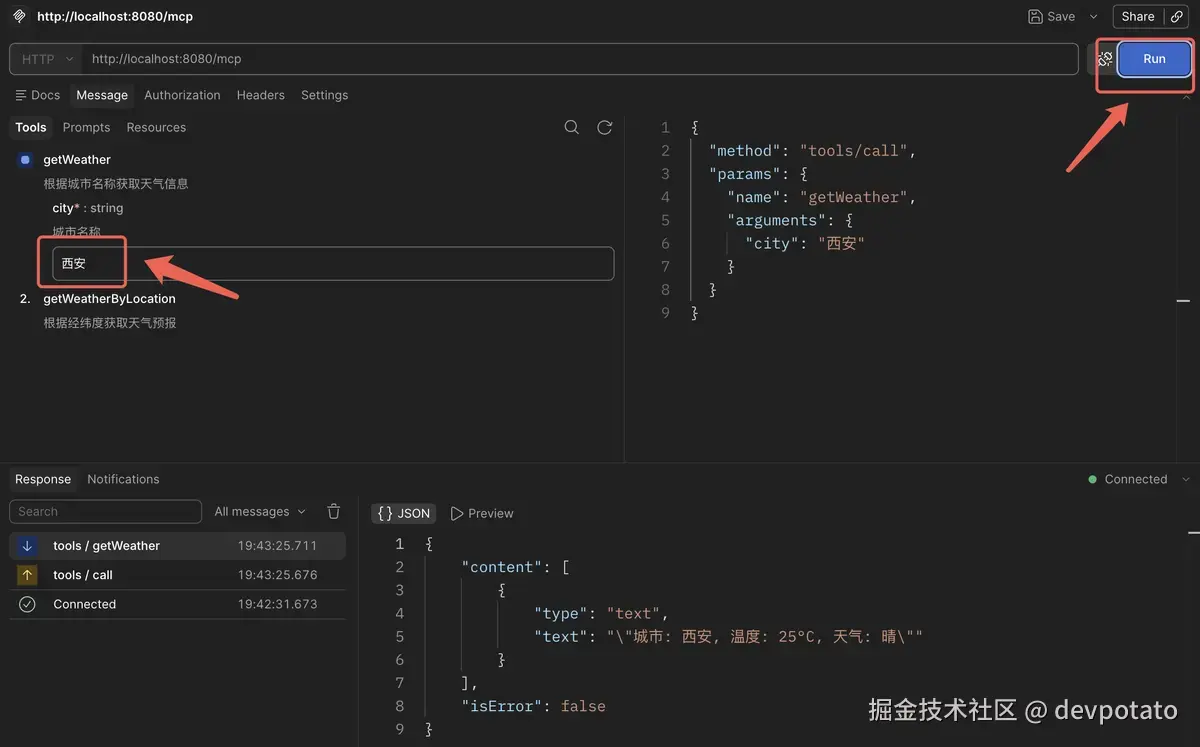This screenshot has height=747, width=1200.
Task: Select the Resources sub-tab
Action: [x=156, y=127]
